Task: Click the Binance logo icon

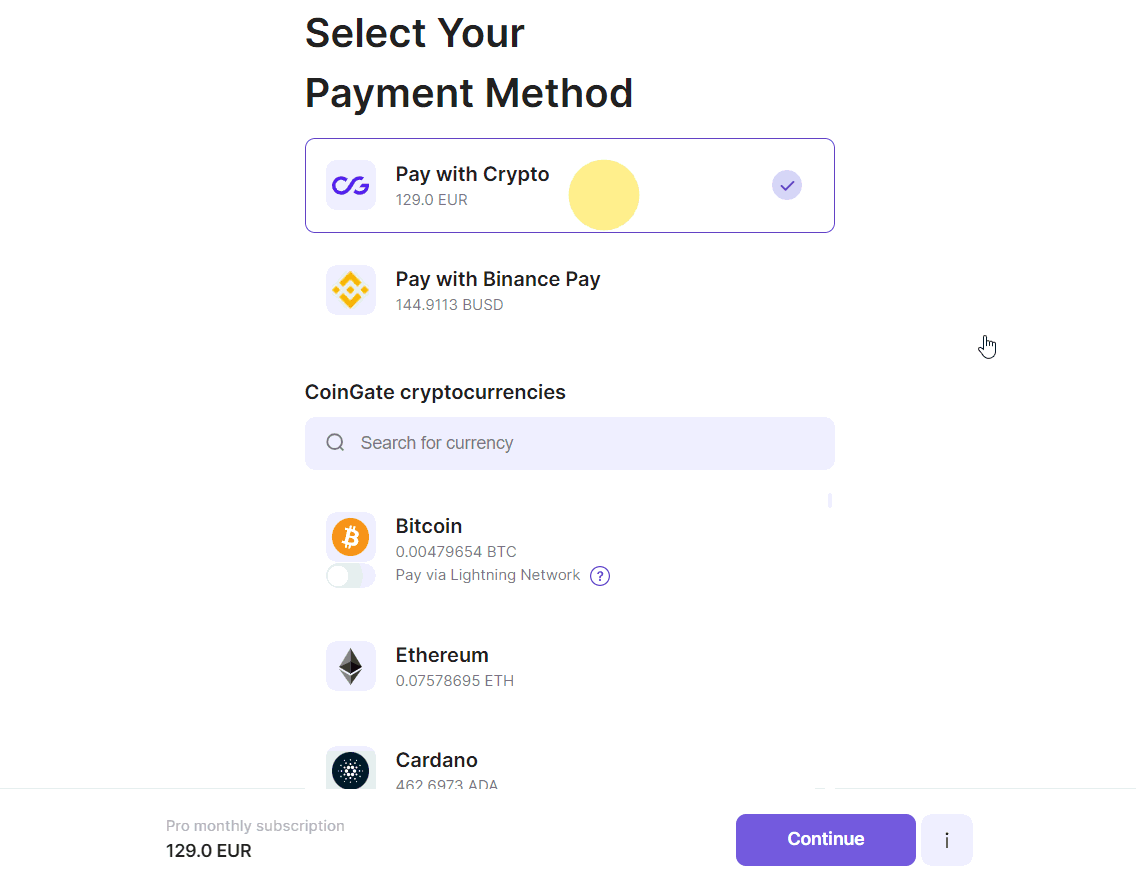Action: coord(350,290)
